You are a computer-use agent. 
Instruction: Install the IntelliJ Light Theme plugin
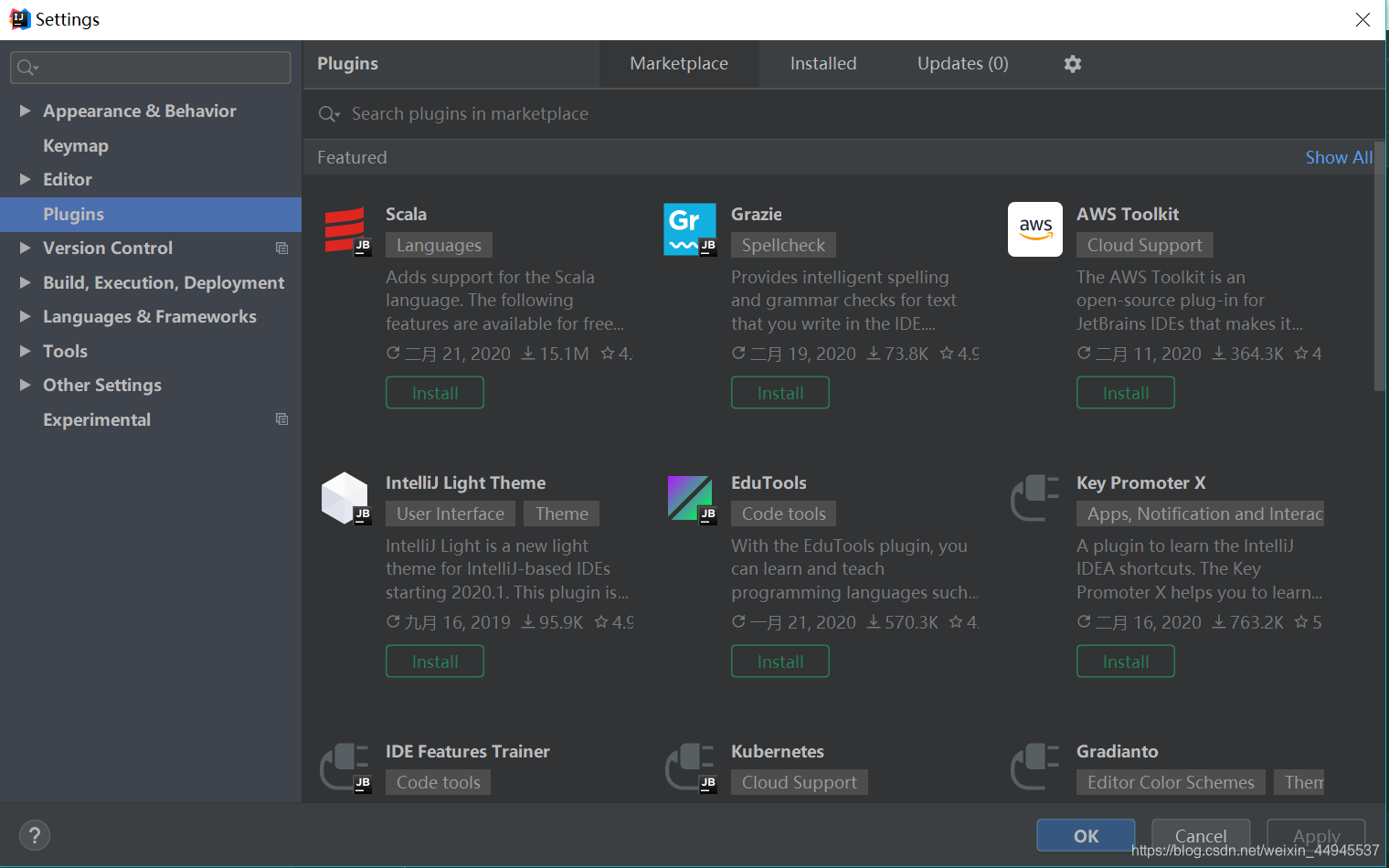[x=435, y=662]
